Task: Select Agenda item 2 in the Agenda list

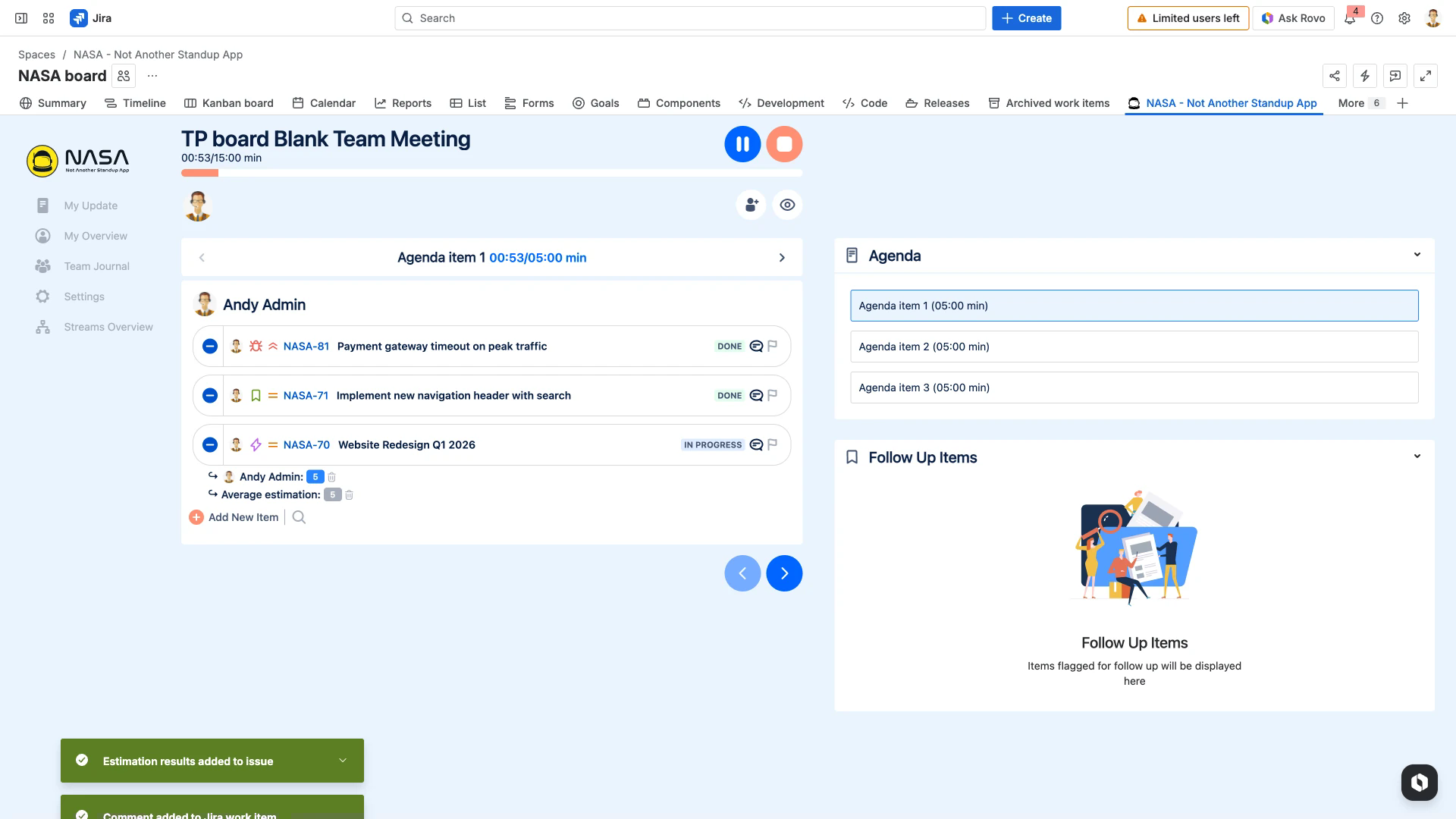Action: 1133,347
